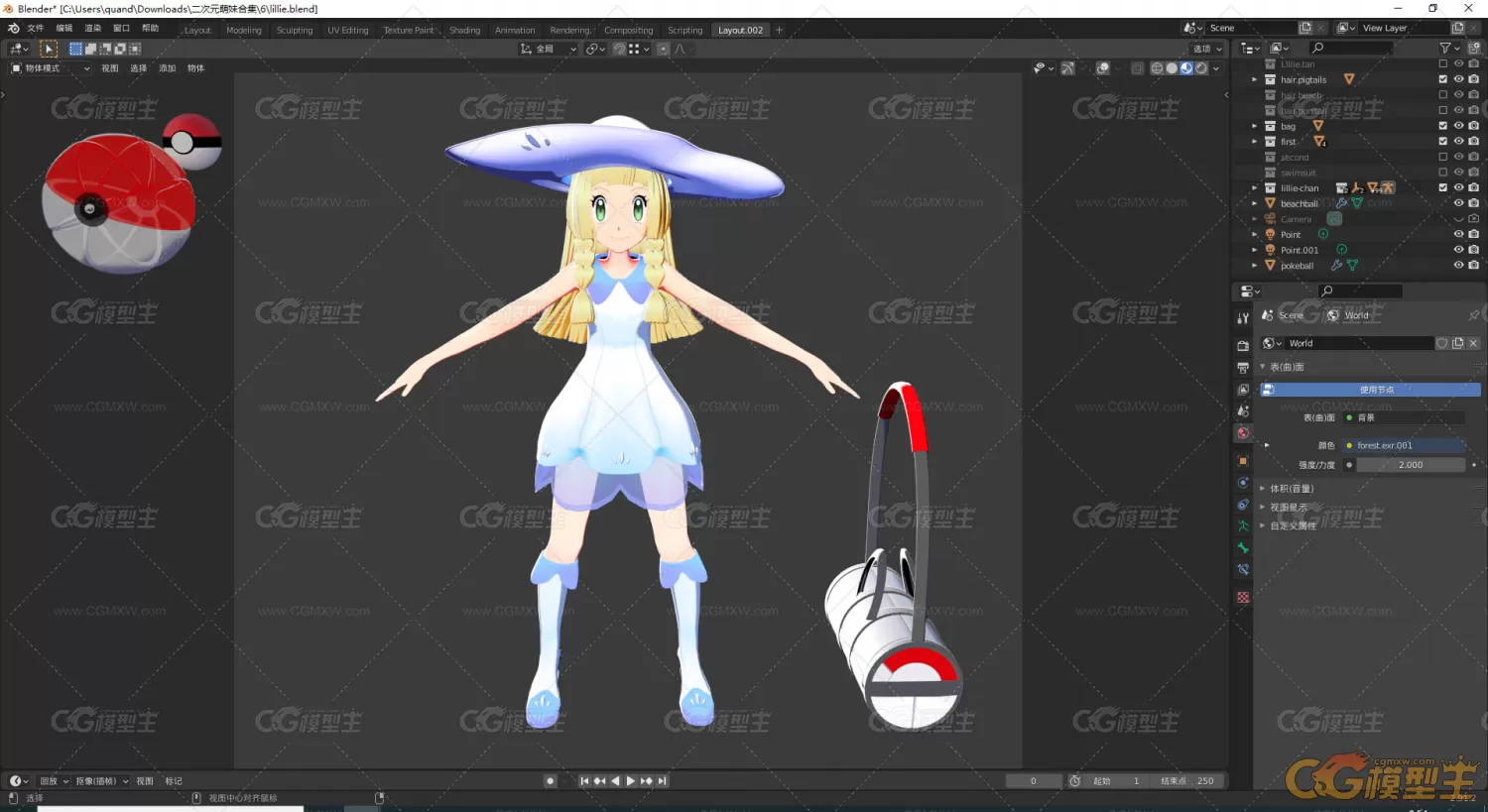The width and height of the screenshot is (1488, 812).
Task: Open the 全局 transform orientation dropdown
Action: tap(549, 49)
